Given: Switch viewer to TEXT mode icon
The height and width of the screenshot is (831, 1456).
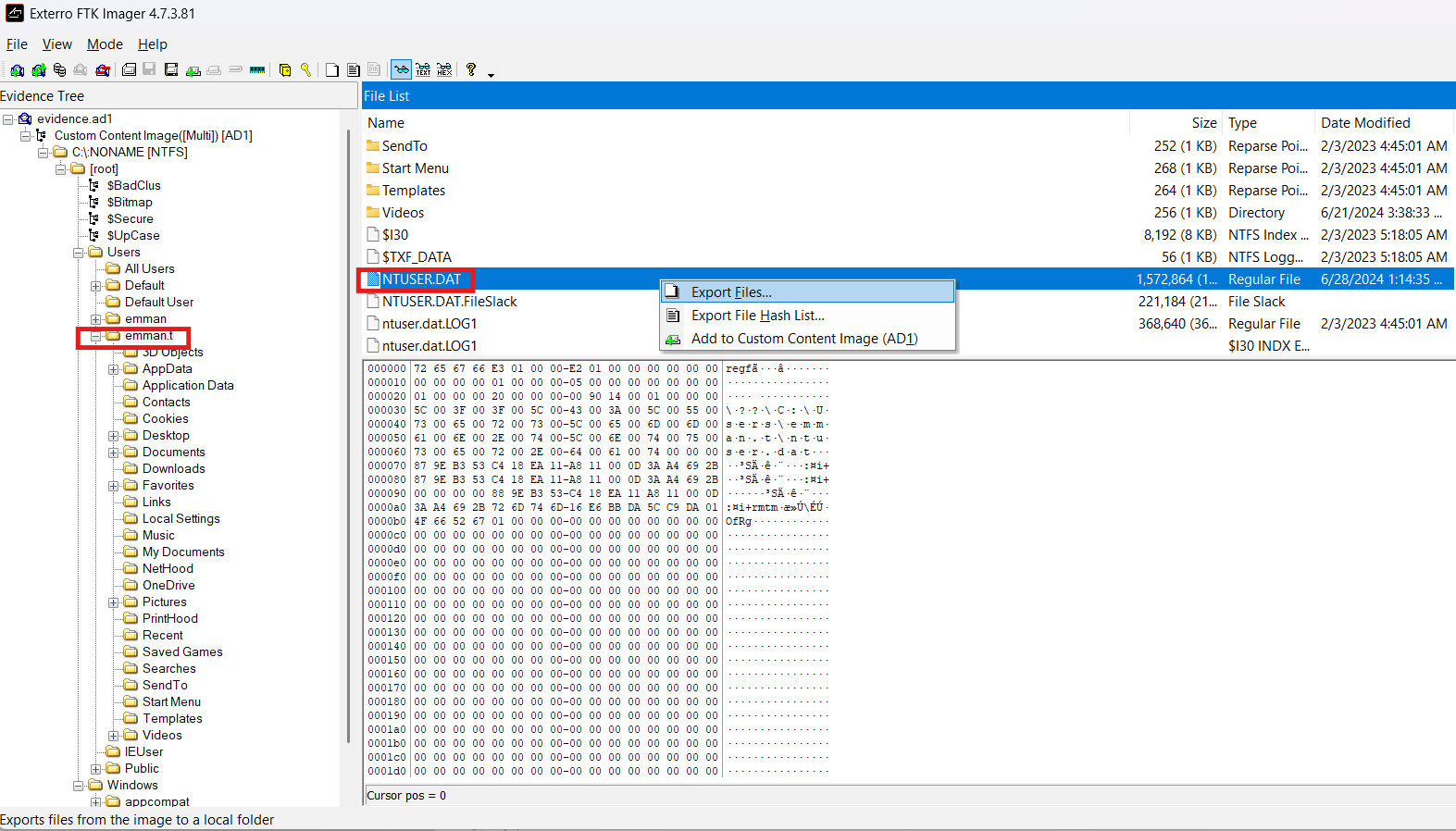Looking at the screenshot, I should coord(423,69).
